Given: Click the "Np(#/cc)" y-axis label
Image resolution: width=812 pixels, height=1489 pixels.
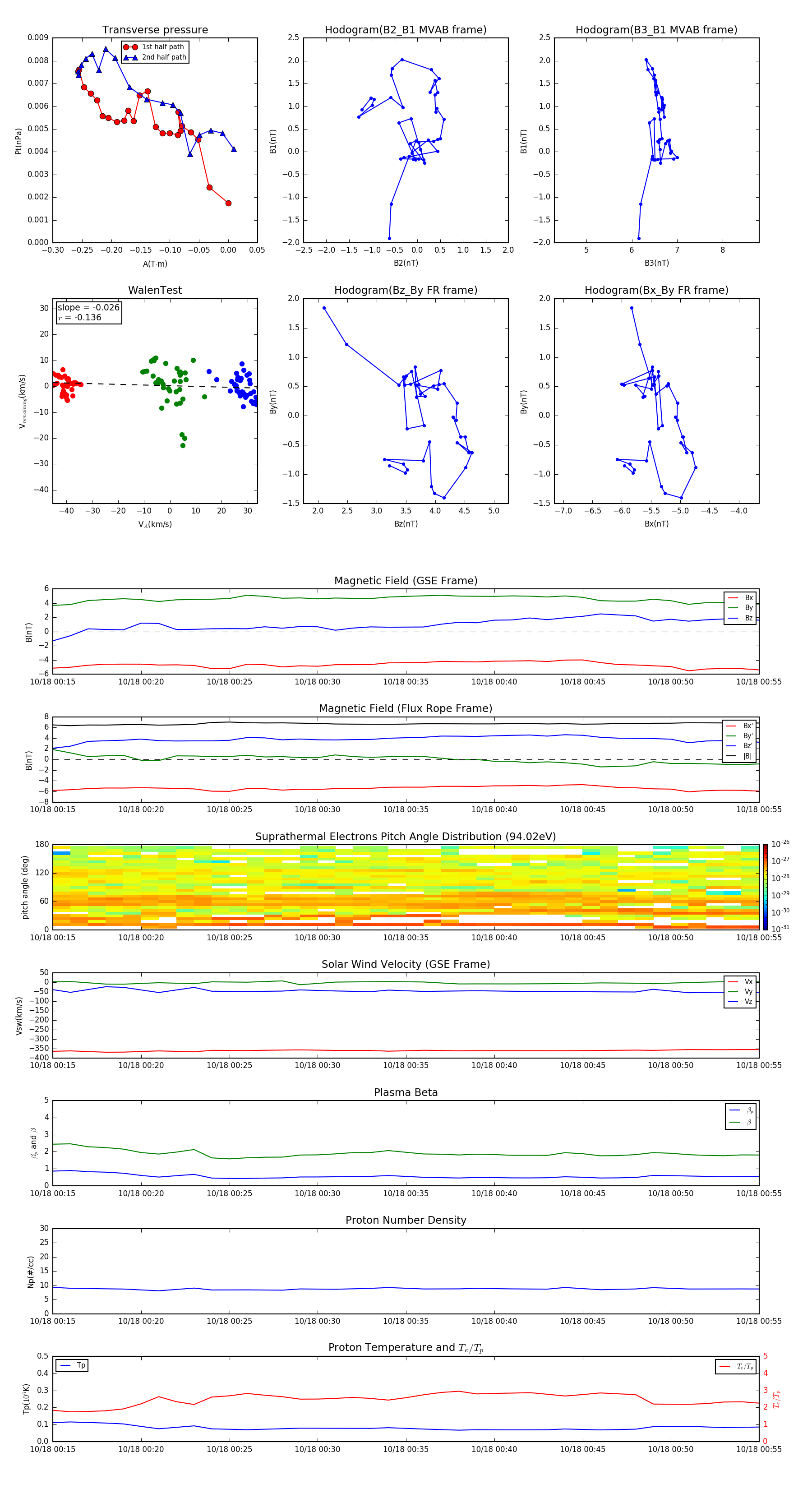Looking at the screenshot, I should (x=31, y=1272).
